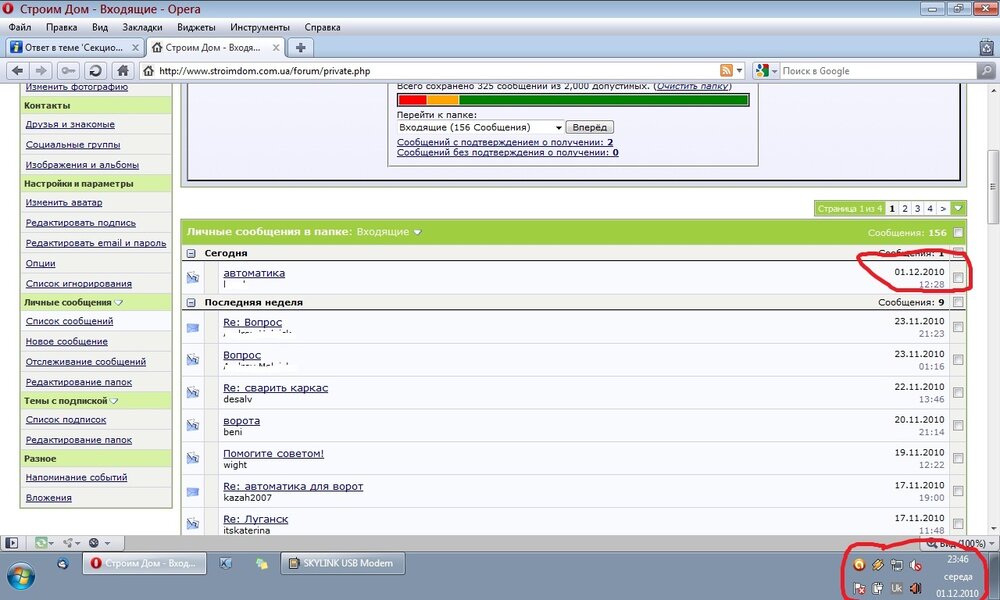The image size is (1000, 600).
Task: Open the Закладки menu
Action: (142, 27)
